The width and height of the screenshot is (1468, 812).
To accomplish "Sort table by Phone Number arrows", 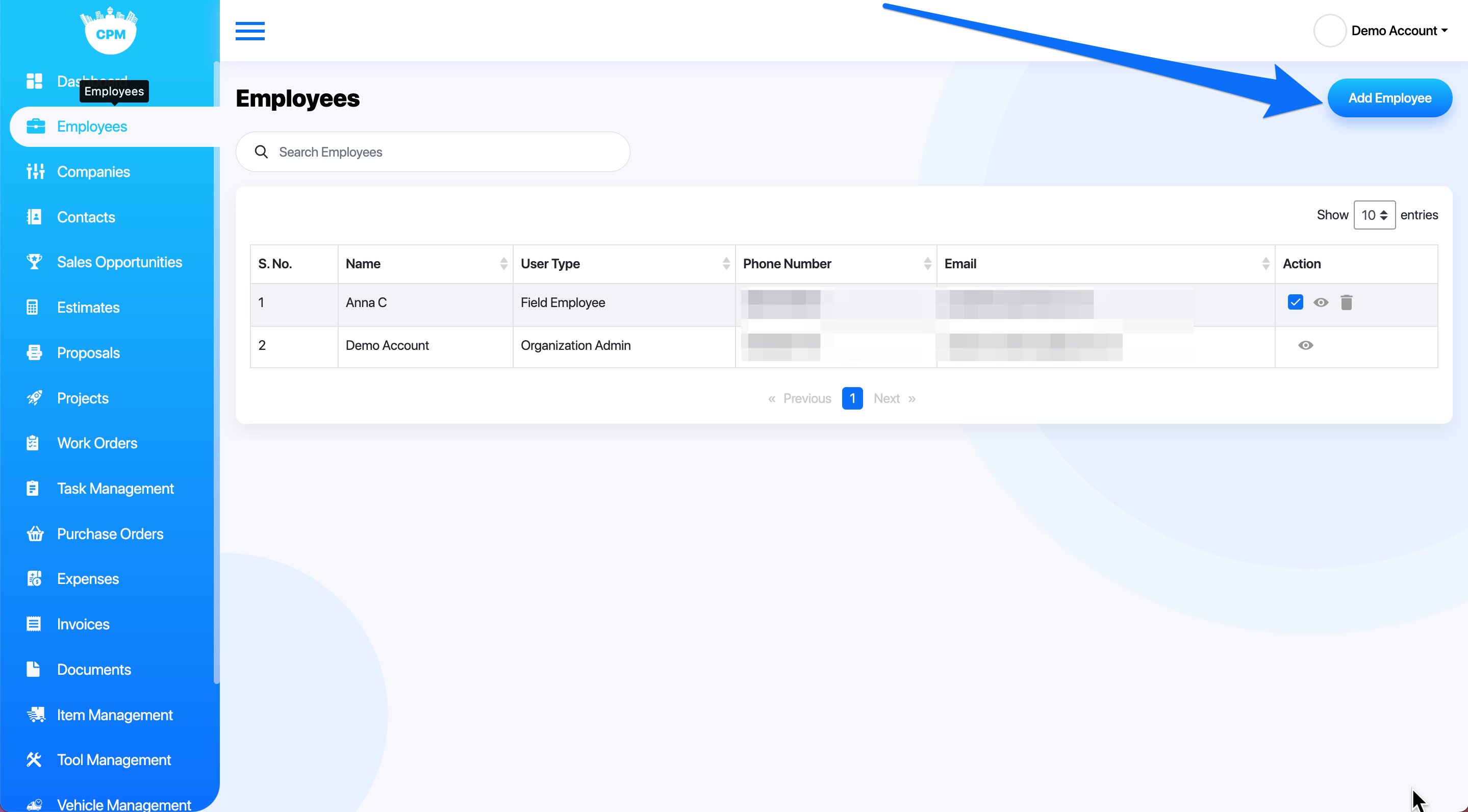I will [927, 263].
